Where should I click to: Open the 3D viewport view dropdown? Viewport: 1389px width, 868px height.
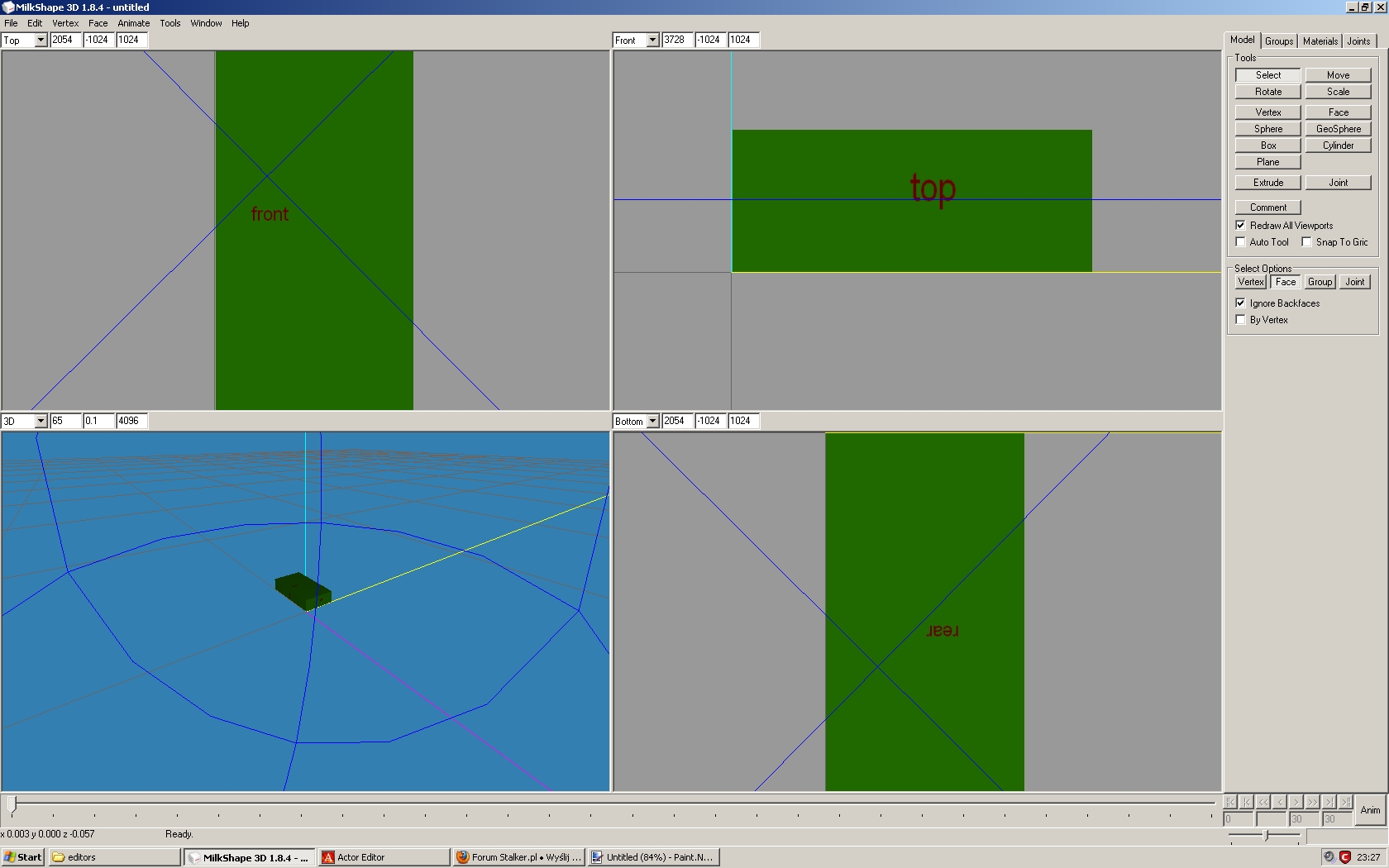coord(41,421)
